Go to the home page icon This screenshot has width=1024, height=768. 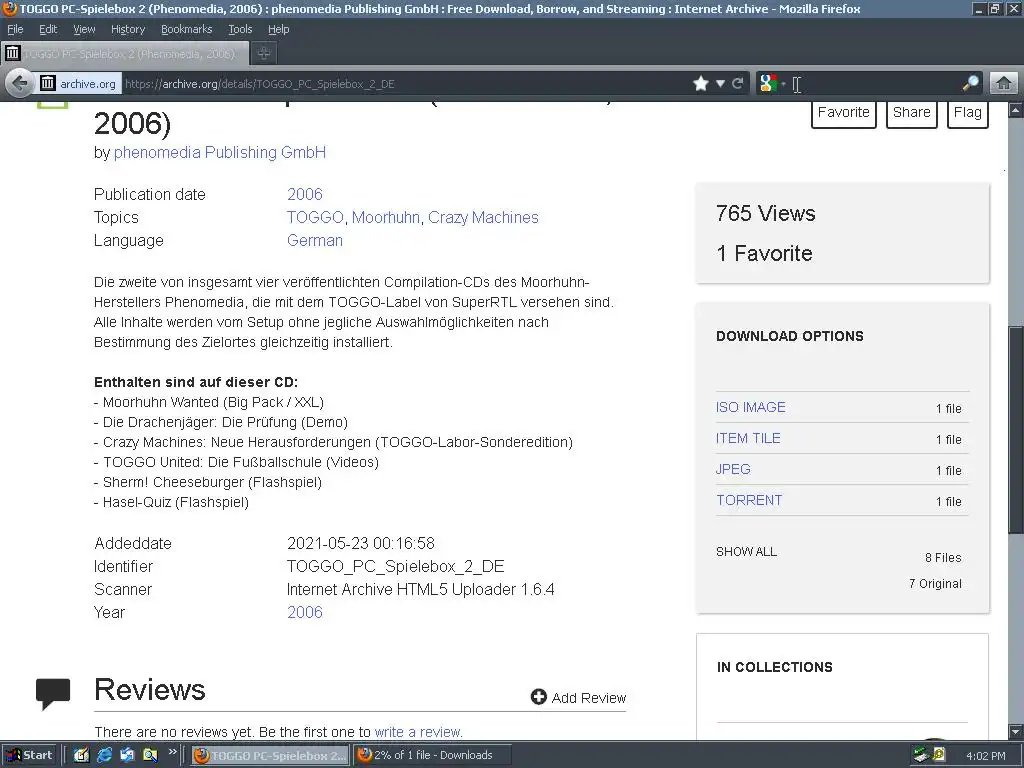point(1004,83)
